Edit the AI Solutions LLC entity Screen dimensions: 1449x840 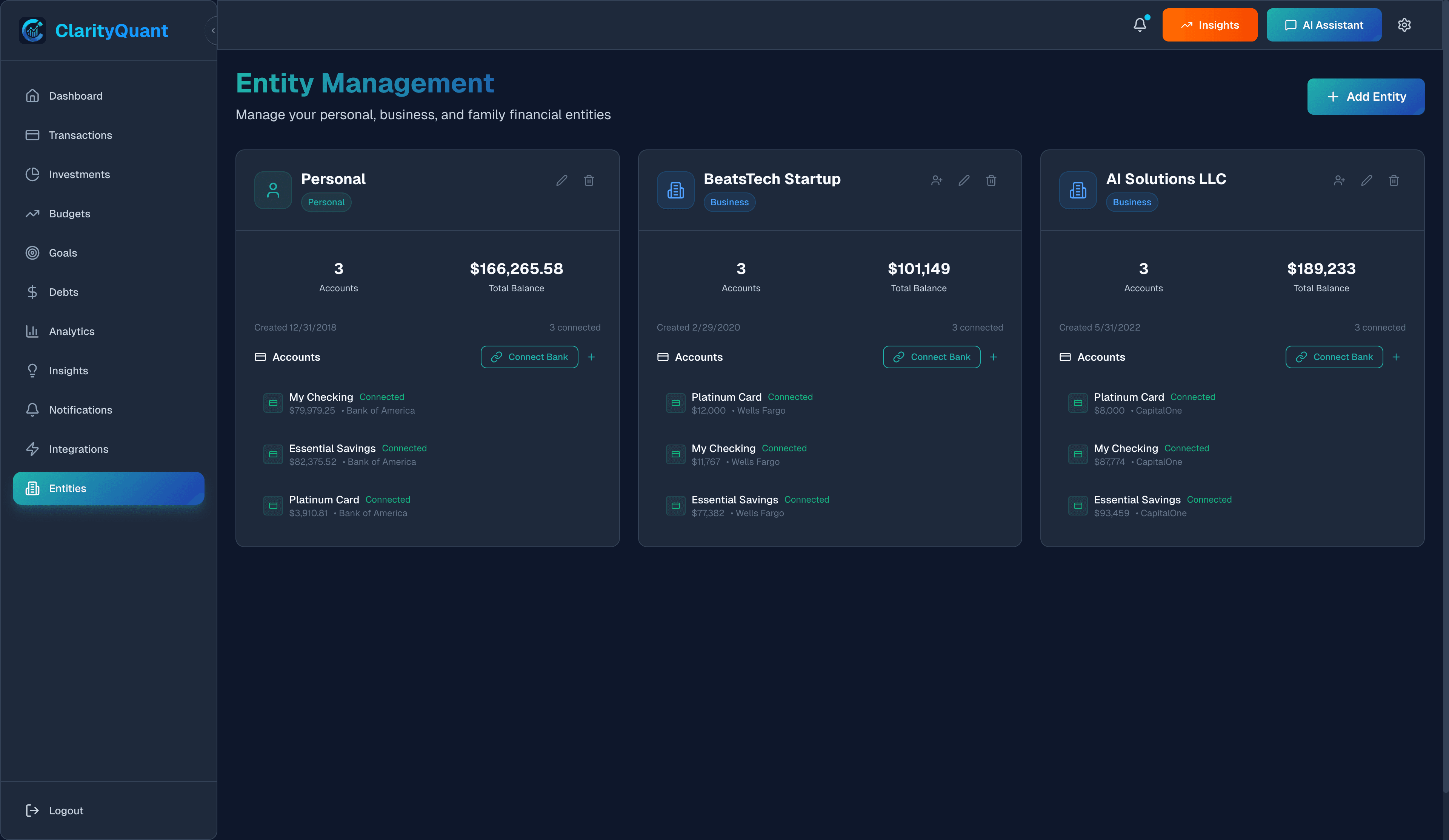coord(1367,180)
